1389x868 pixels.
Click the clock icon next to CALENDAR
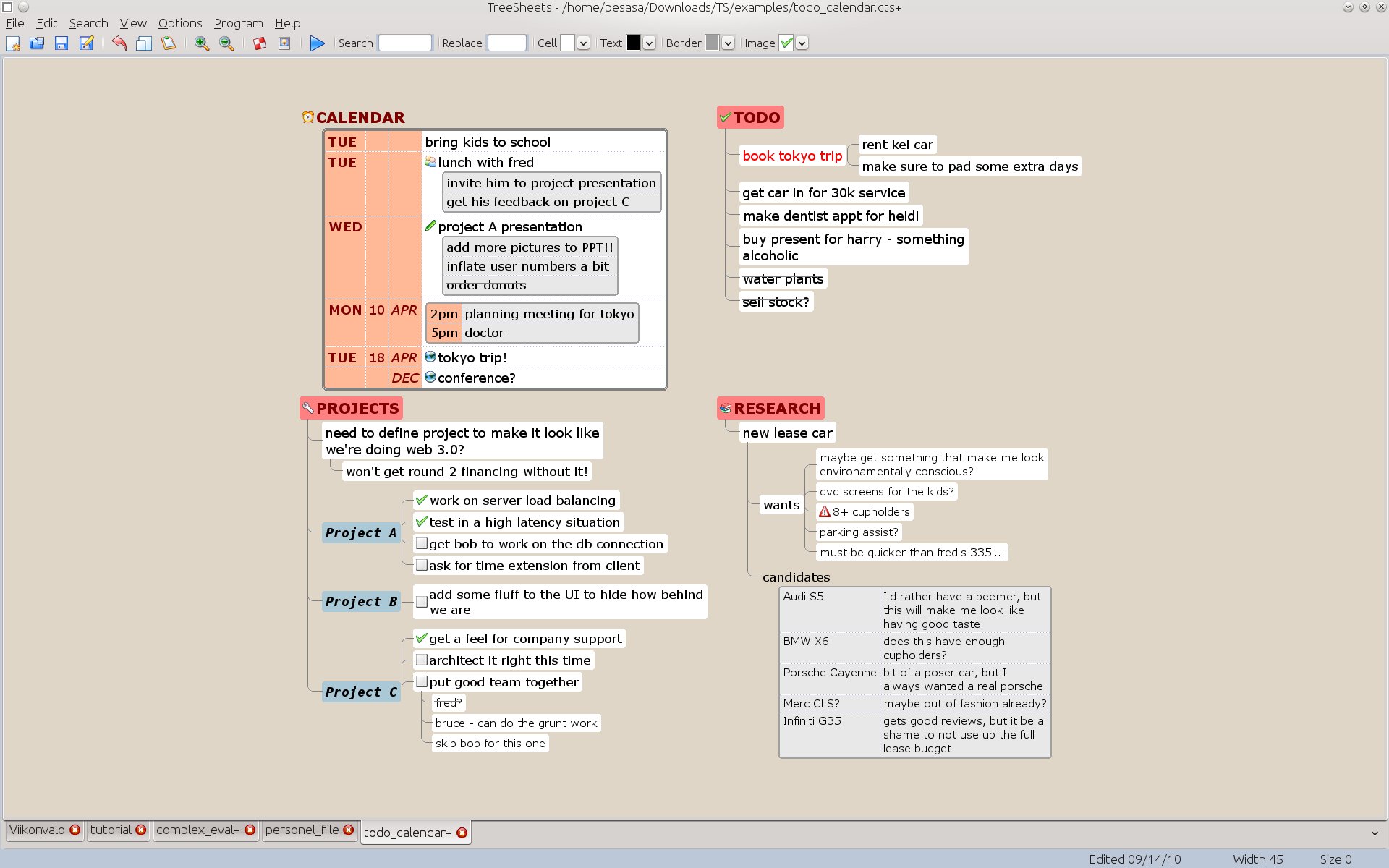coord(308,117)
